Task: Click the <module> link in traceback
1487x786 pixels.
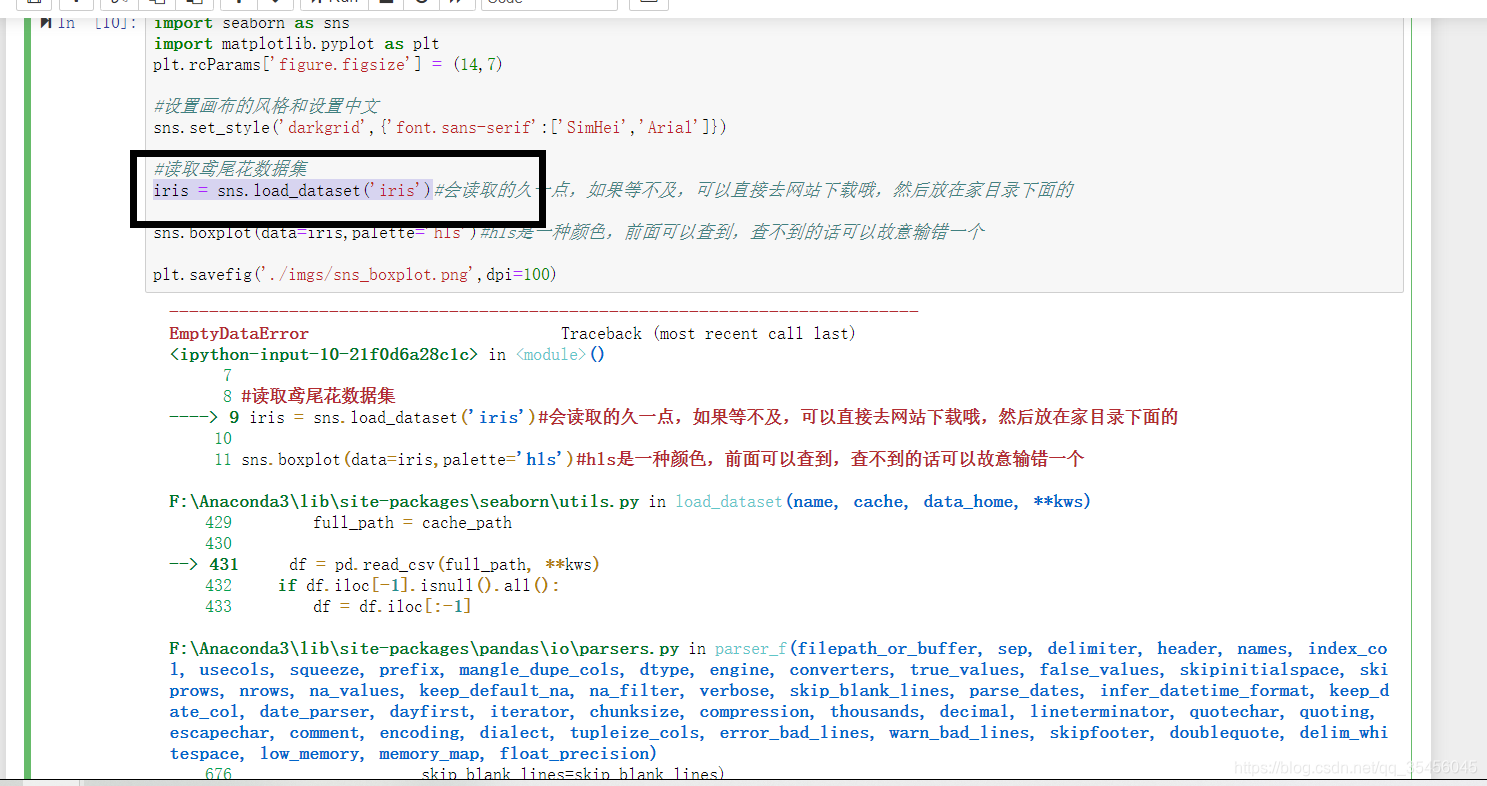Action: tap(551, 354)
